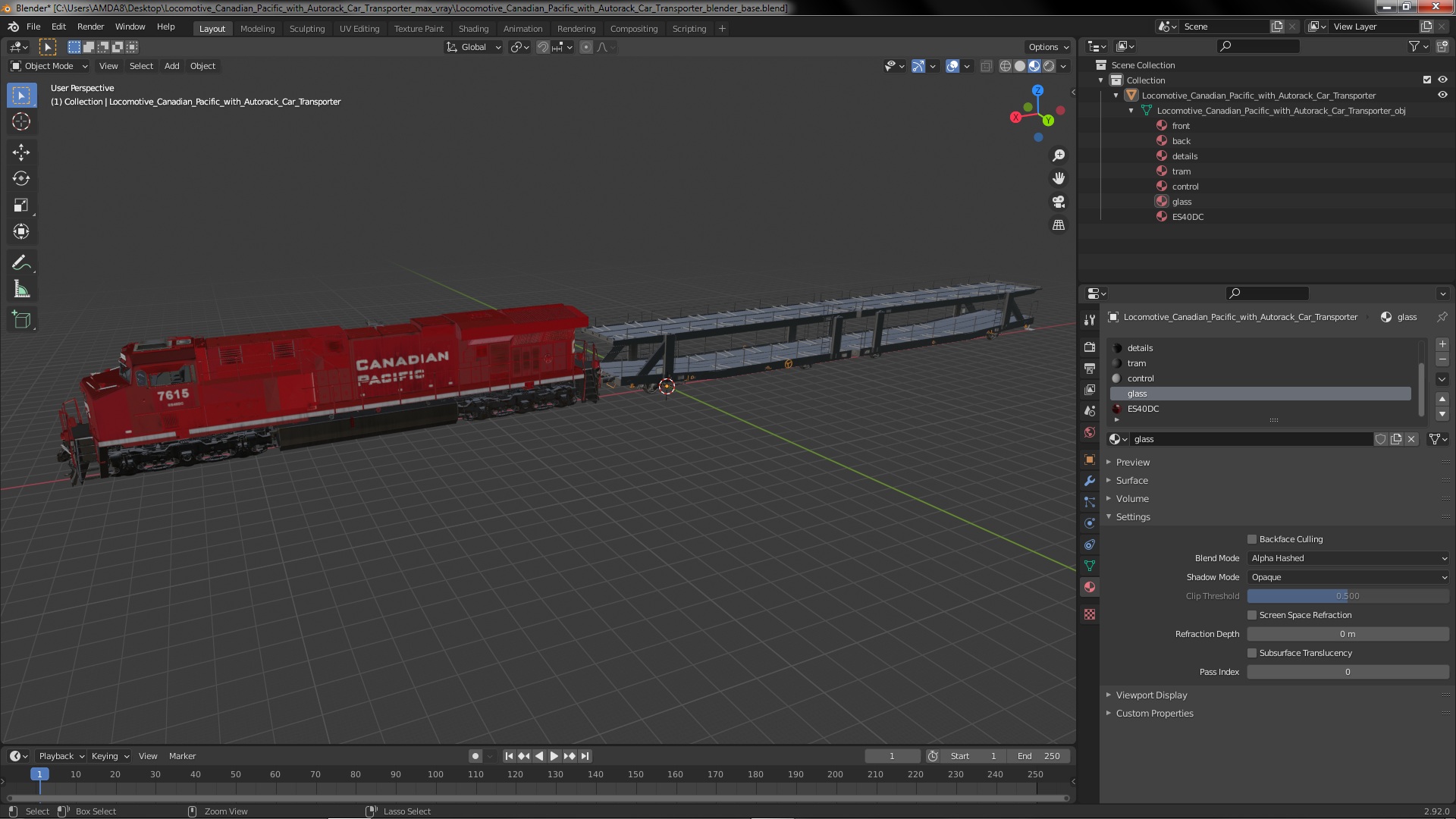This screenshot has height=819, width=1456.
Task: Click the Pass Index value field
Action: [x=1348, y=672]
